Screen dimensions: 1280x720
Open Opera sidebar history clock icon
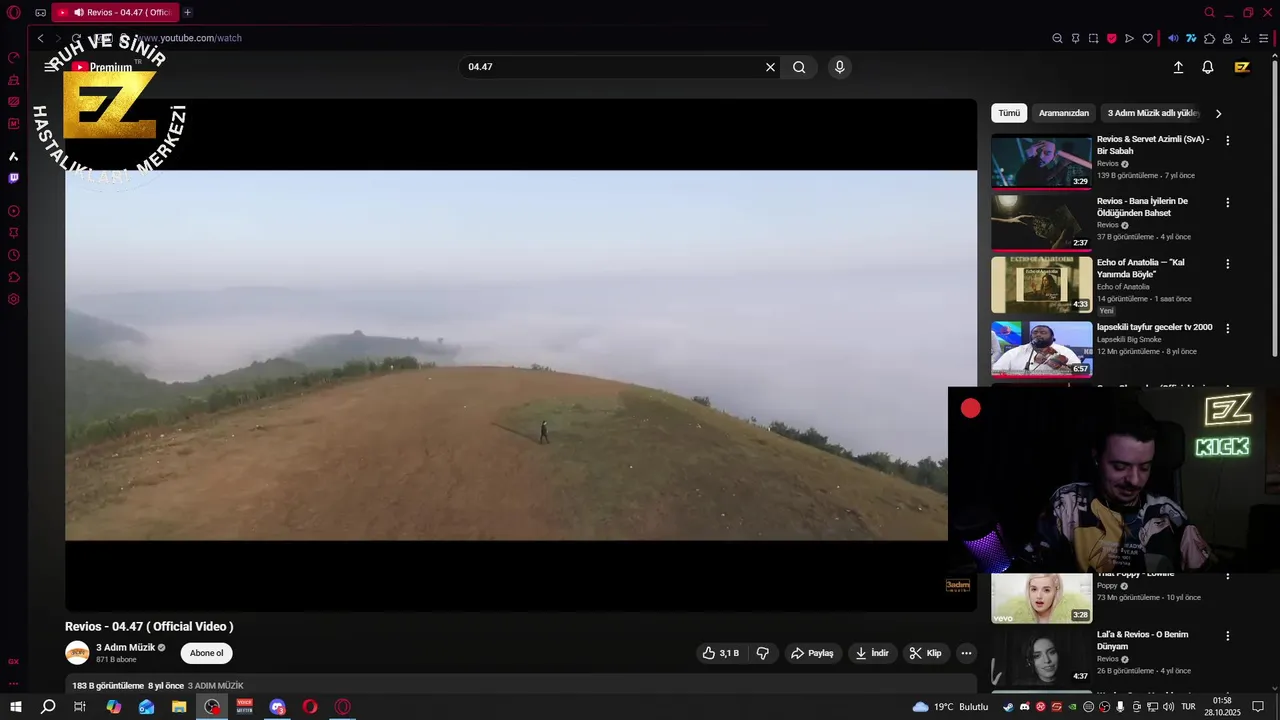pos(14,255)
